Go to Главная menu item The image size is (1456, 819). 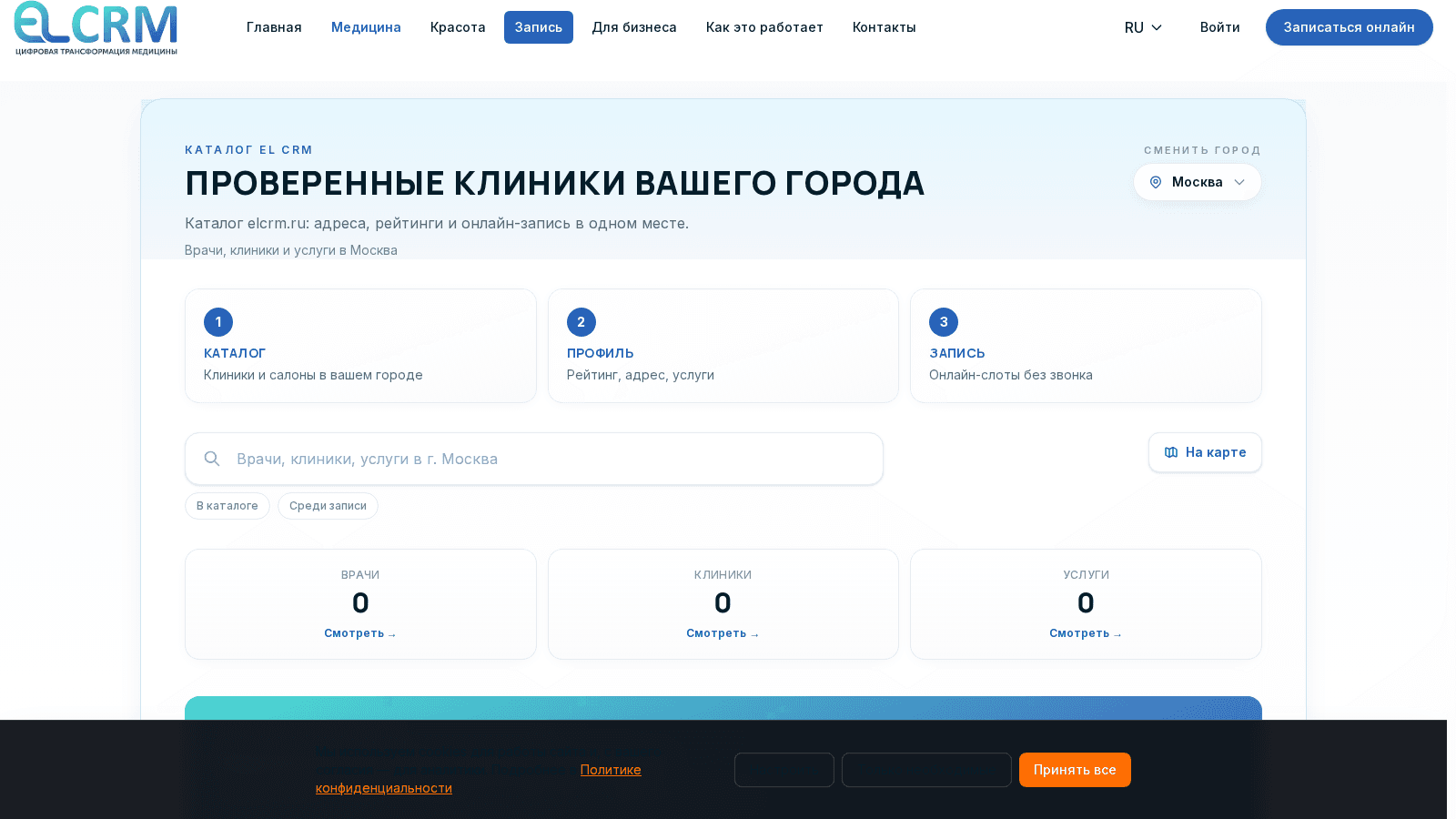click(274, 27)
